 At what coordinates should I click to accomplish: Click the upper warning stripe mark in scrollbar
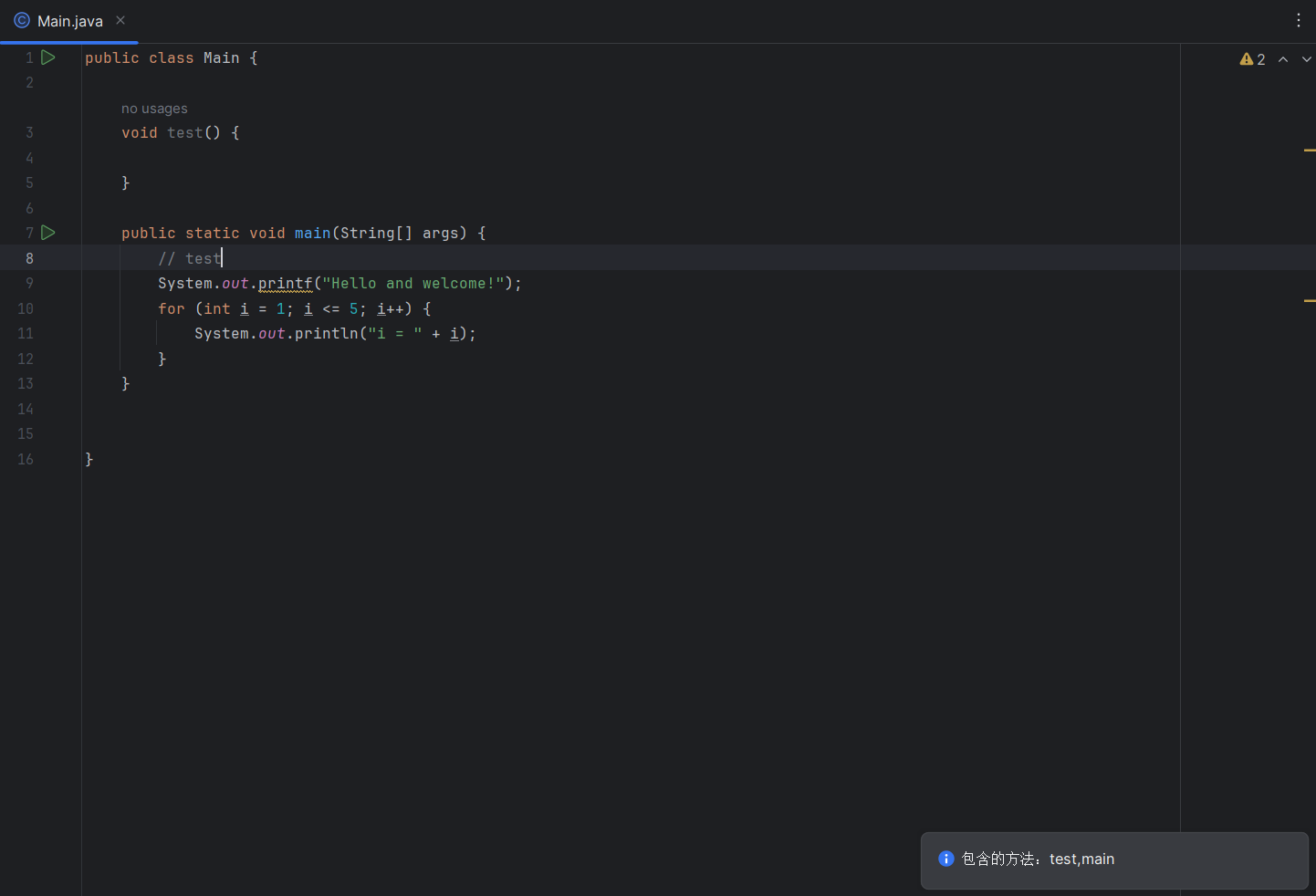pos(1310,150)
